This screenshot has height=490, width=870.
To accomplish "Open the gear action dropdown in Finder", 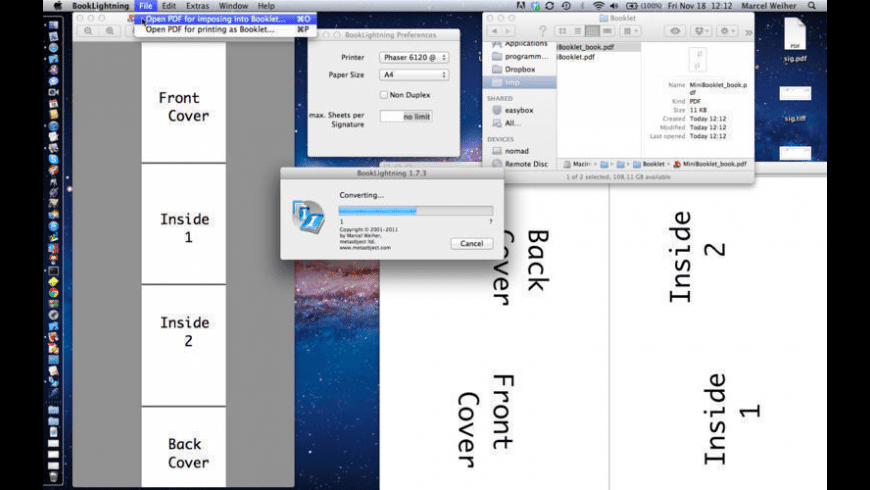I will pyautogui.click(x=727, y=31).
